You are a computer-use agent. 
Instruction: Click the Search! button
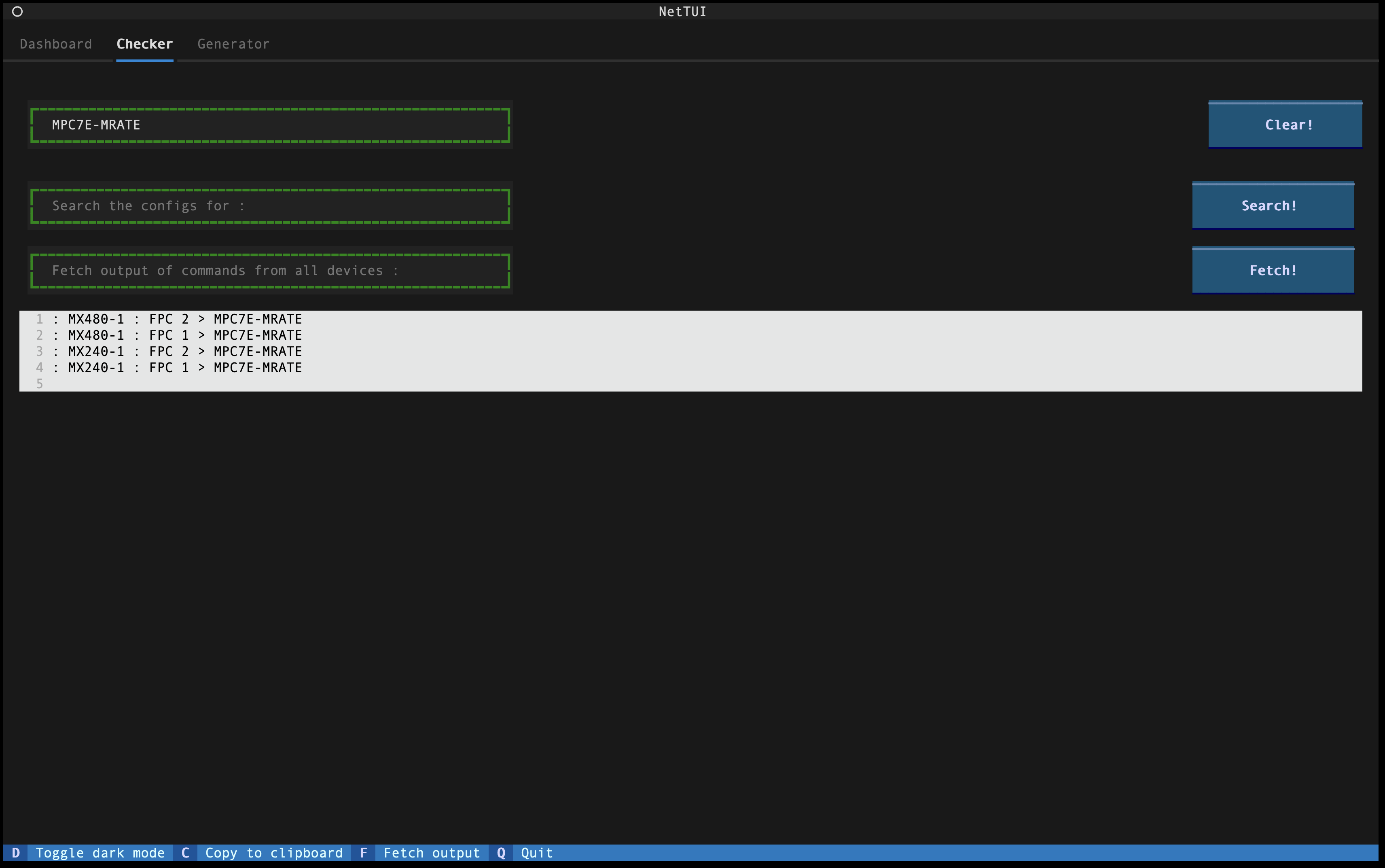tap(1273, 205)
